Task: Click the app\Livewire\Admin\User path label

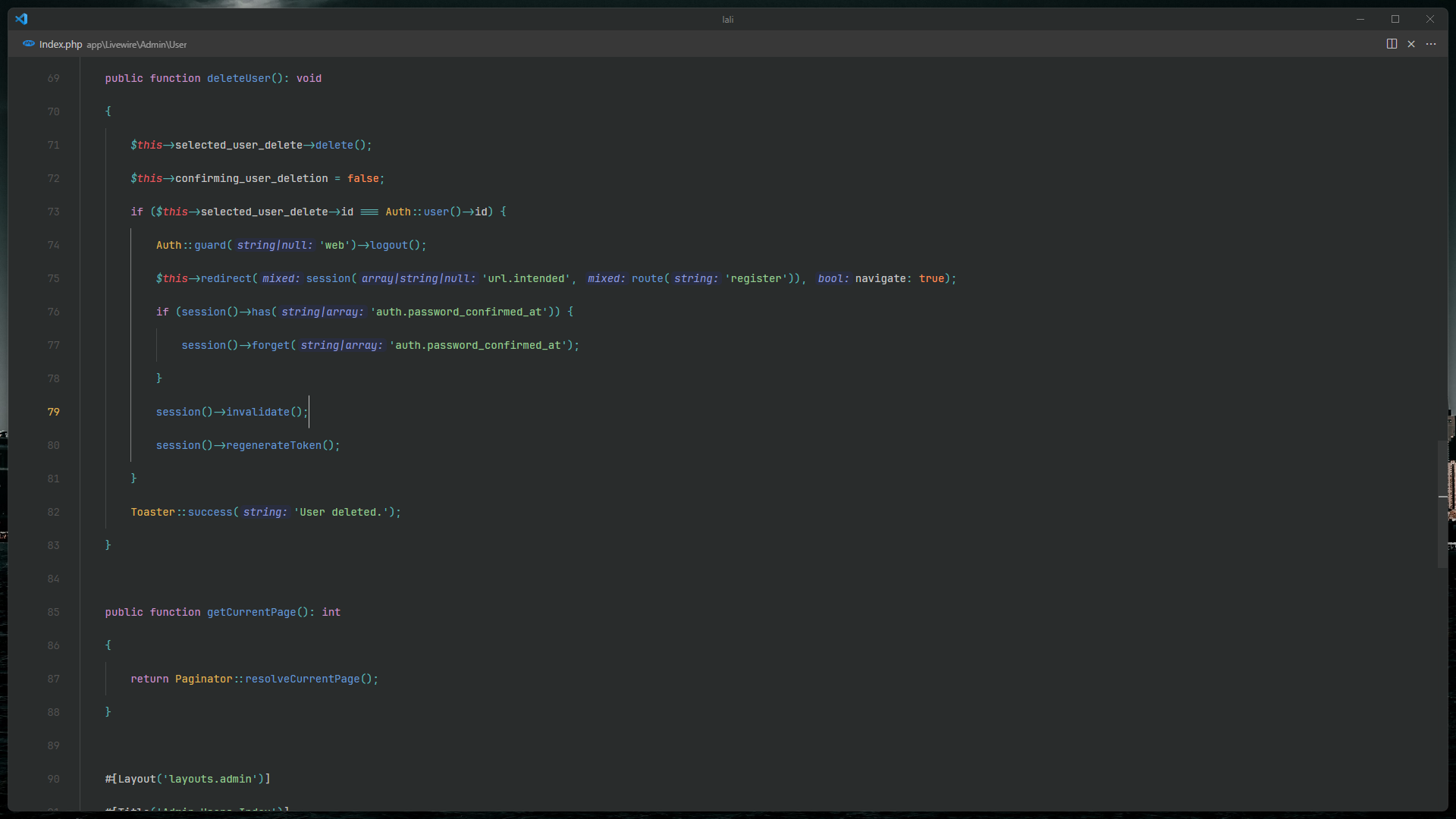Action: (x=136, y=45)
